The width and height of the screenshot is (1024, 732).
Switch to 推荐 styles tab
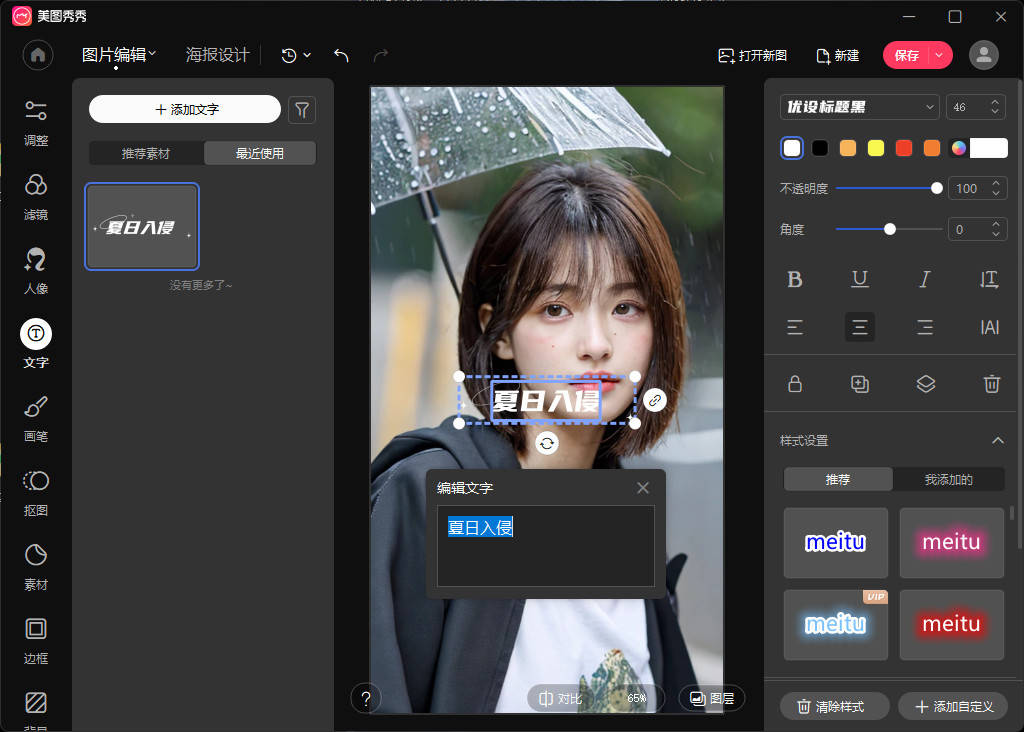point(838,479)
